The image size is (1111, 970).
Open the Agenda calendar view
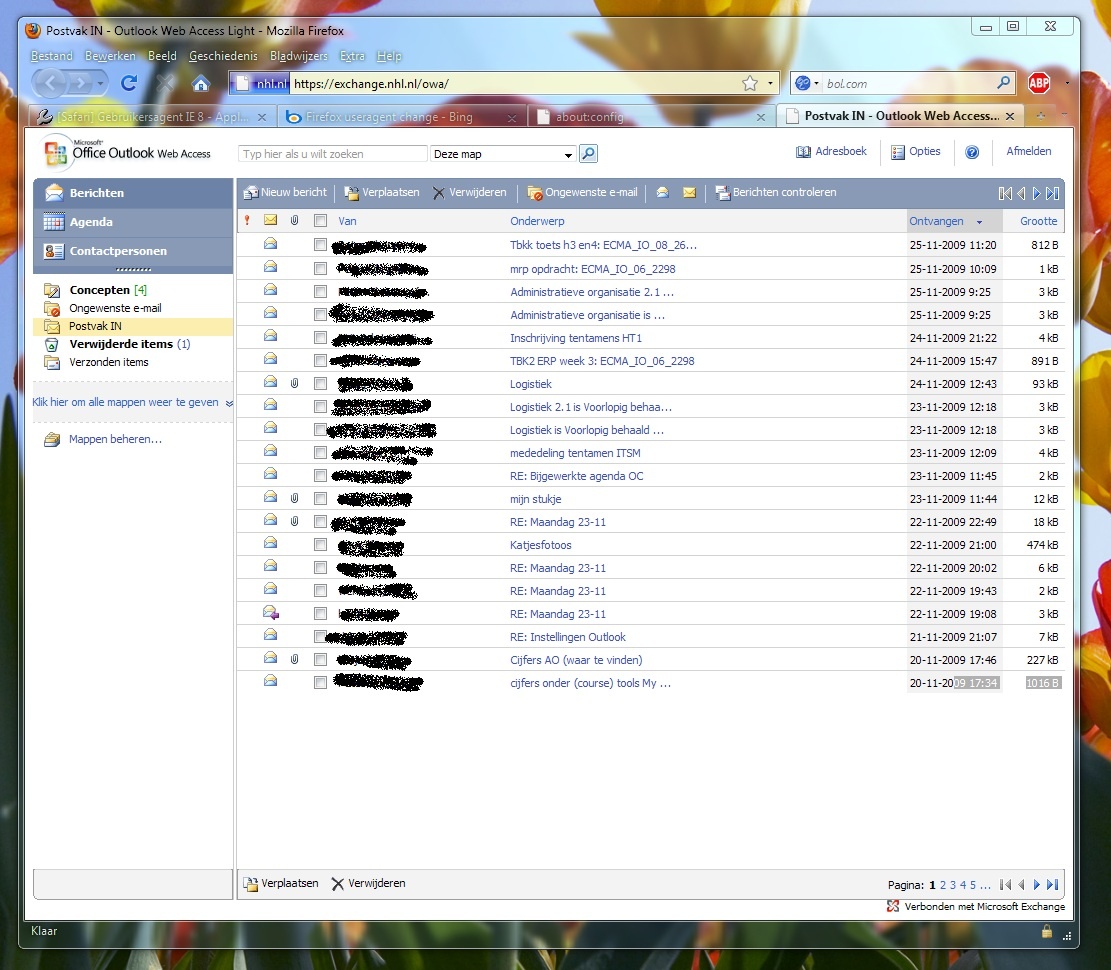pos(92,224)
